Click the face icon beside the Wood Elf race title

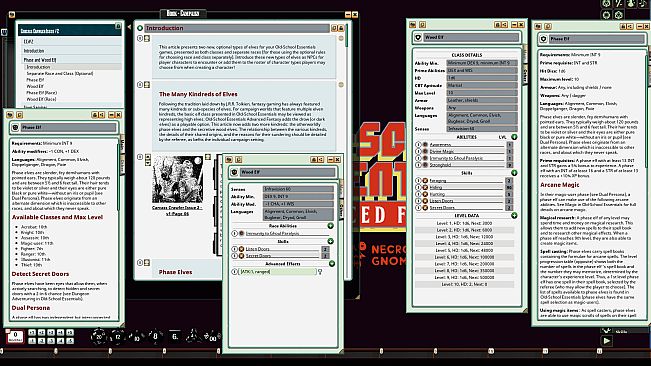(x=234, y=172)
